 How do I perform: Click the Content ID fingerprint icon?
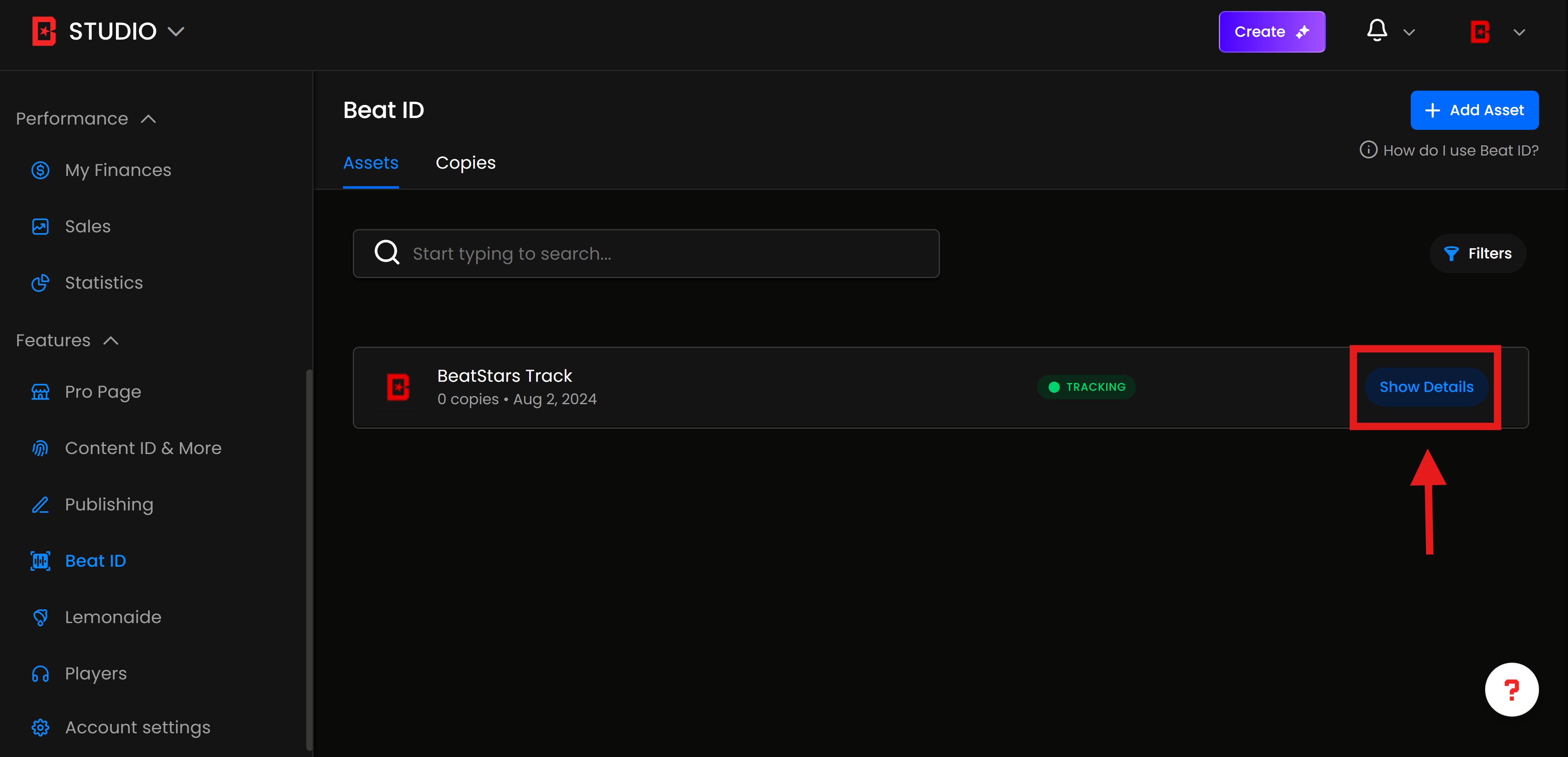point(40,448)
